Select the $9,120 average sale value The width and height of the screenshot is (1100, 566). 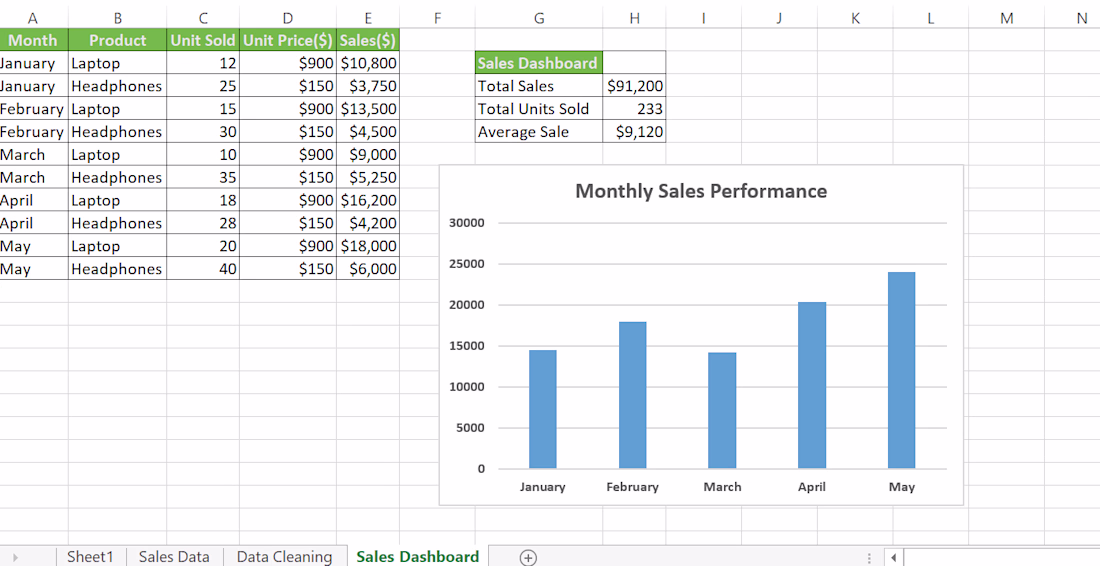pos(634,131)
